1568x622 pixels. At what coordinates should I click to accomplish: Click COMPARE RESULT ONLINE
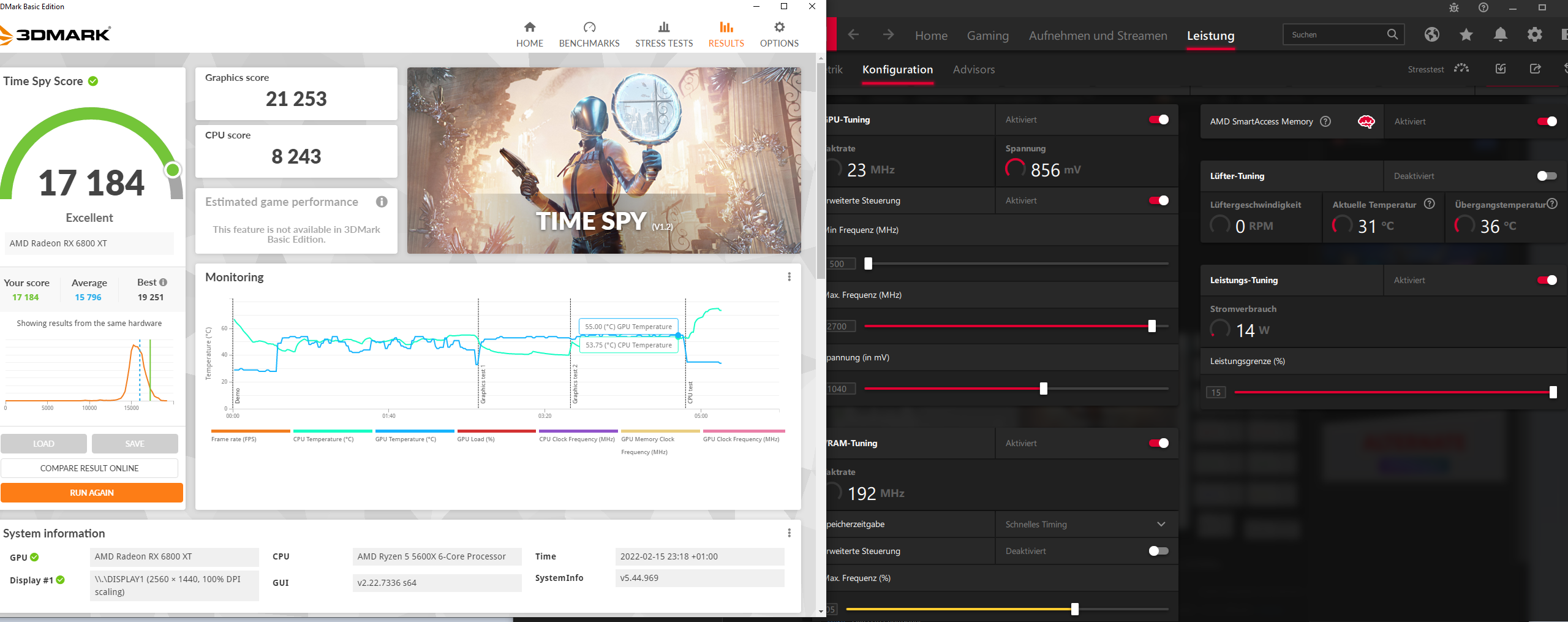click(x=89, y=468)
